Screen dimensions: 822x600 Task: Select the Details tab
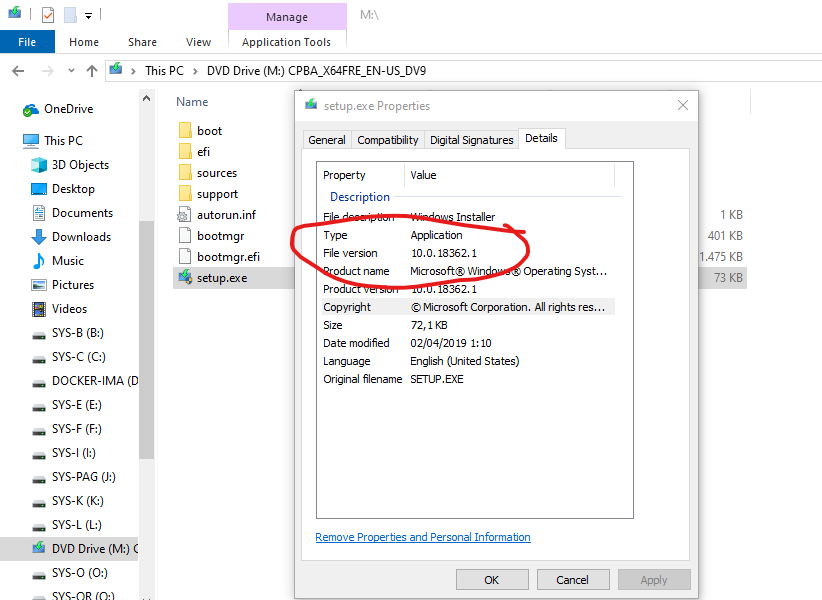[x=541, y=138]
